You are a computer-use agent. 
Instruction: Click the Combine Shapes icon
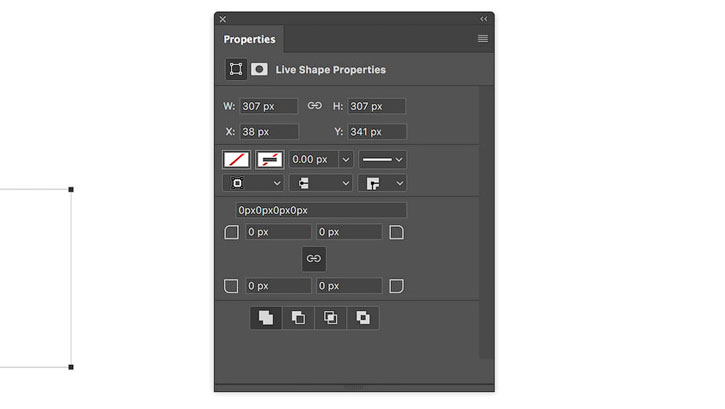(266, 317)
